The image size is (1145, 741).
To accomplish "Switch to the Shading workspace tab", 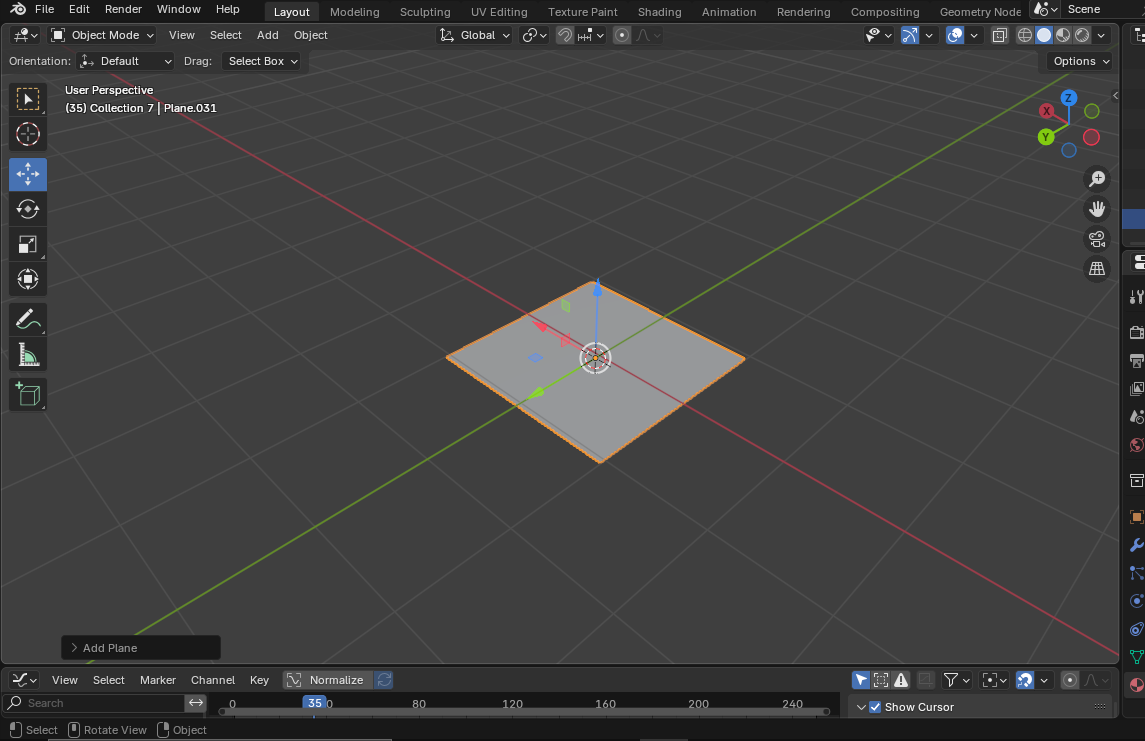I will click(659, 12).
